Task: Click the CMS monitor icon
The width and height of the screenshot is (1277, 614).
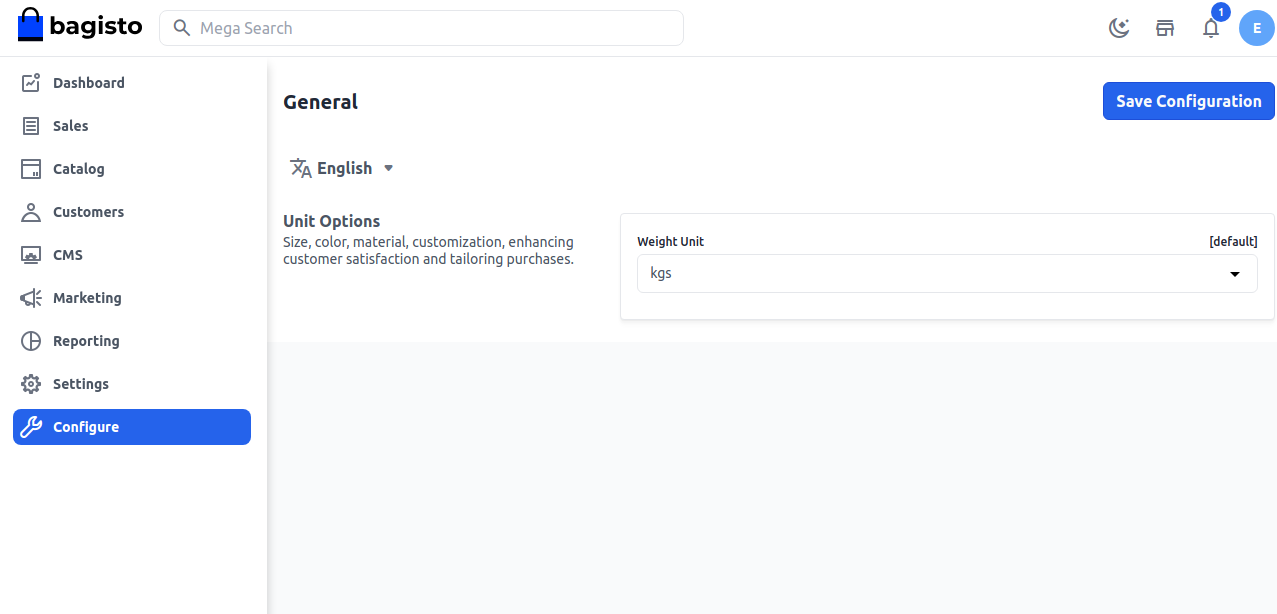Action: (x=31, y=255)
